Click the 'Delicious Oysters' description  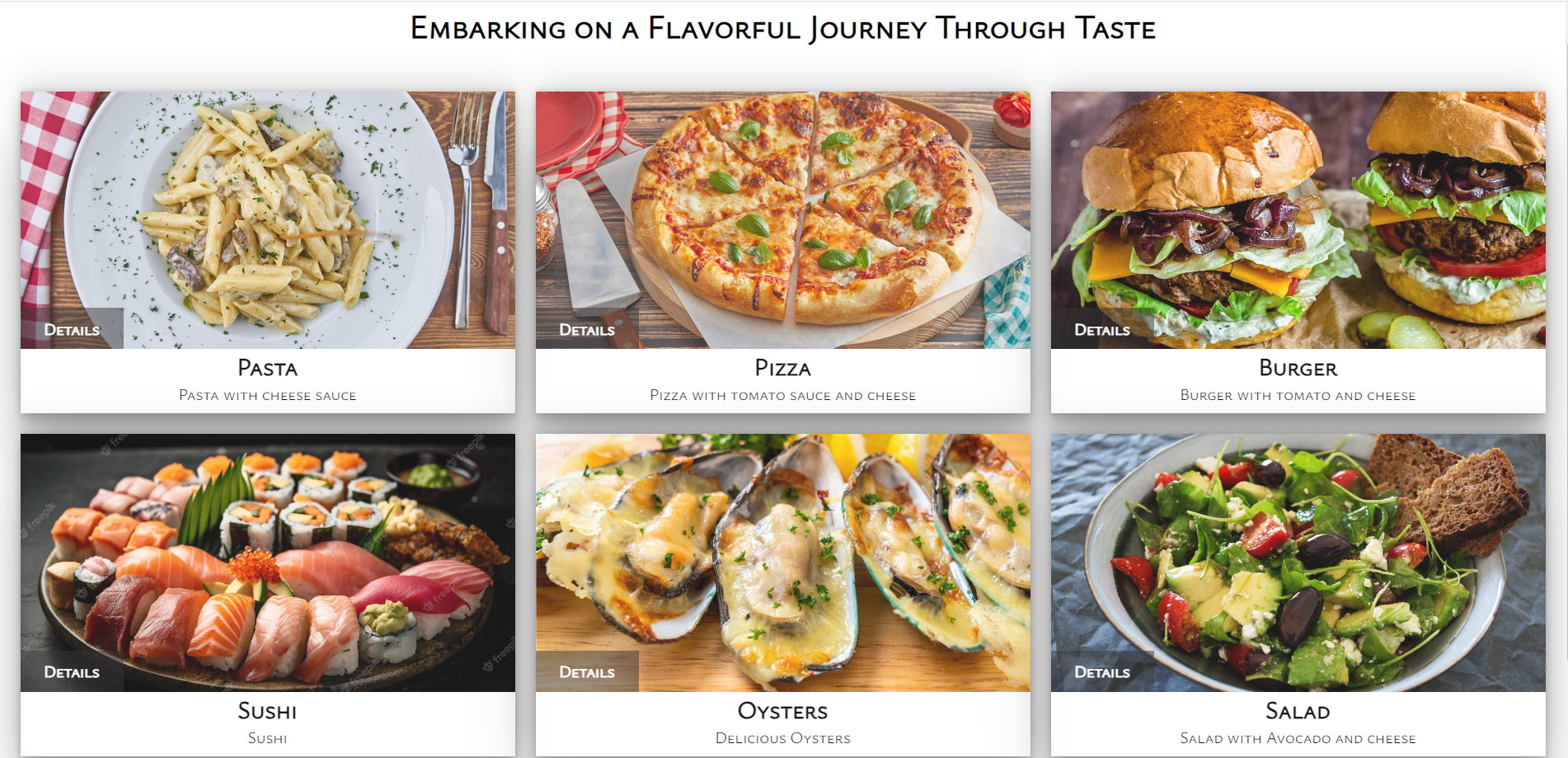tap(783, 738)
